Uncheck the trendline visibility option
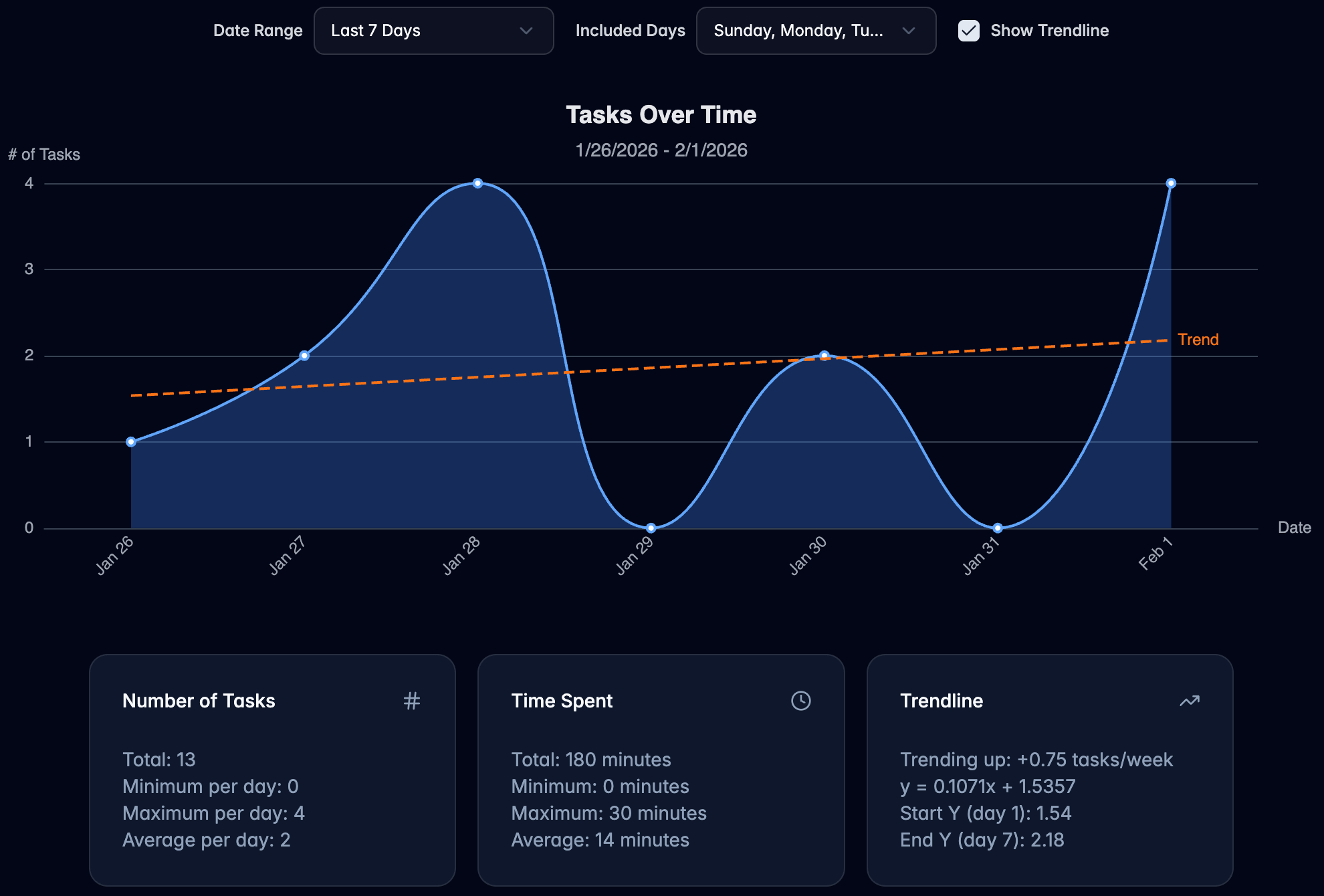 click(x=969, y=31)
